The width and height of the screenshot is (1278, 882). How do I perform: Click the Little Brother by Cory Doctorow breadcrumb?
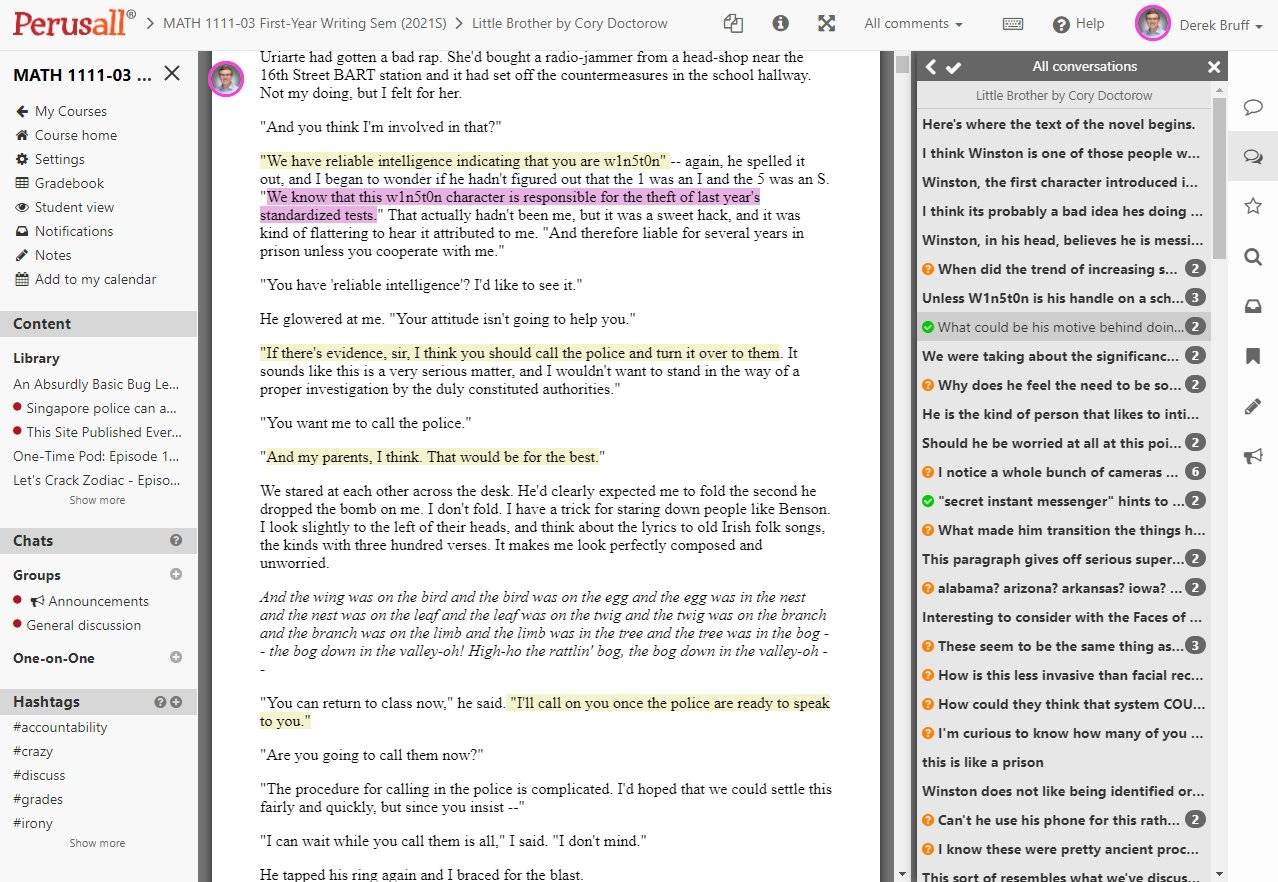coord(569,24)
